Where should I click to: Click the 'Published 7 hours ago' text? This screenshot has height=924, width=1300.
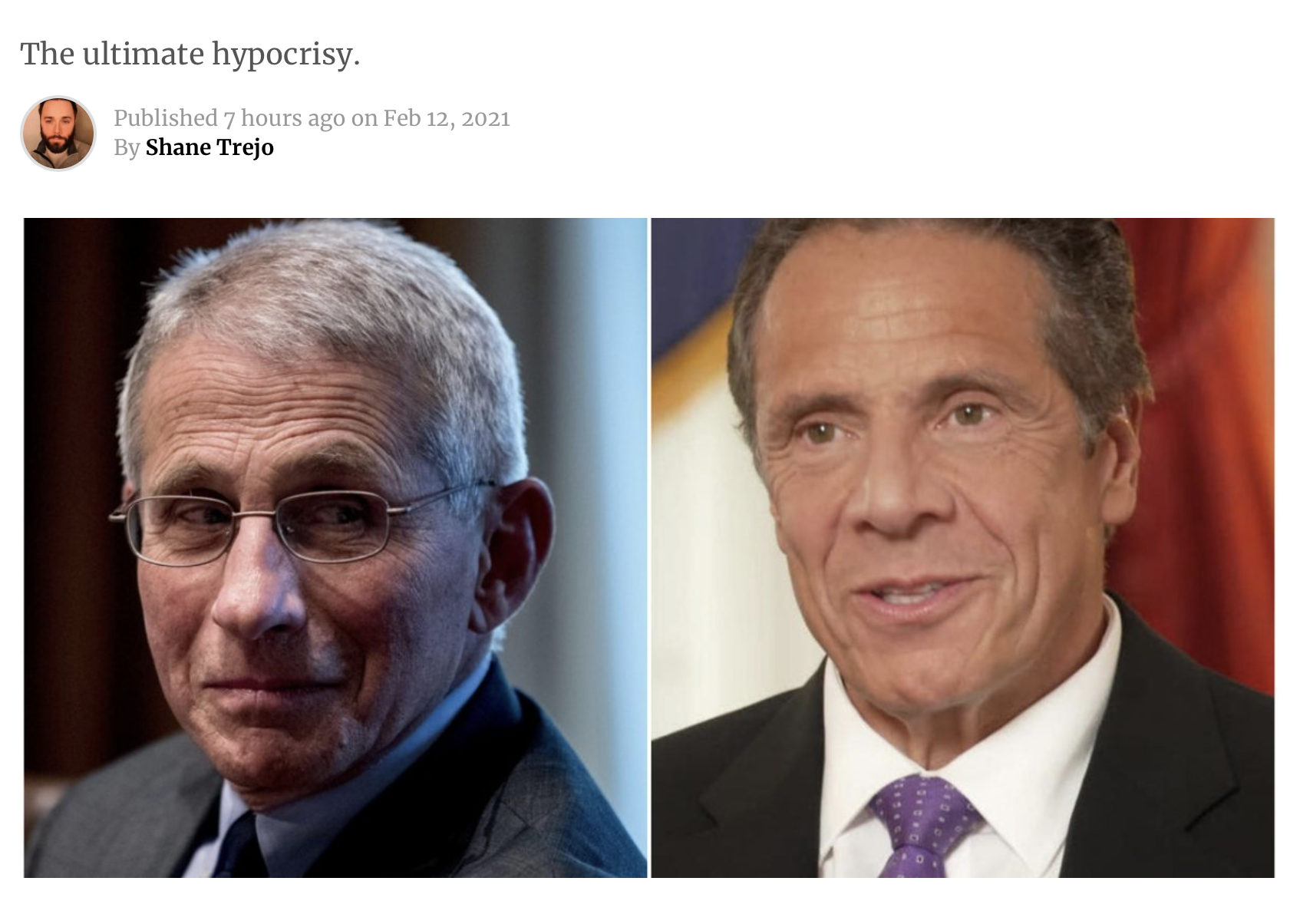point(229,118)
